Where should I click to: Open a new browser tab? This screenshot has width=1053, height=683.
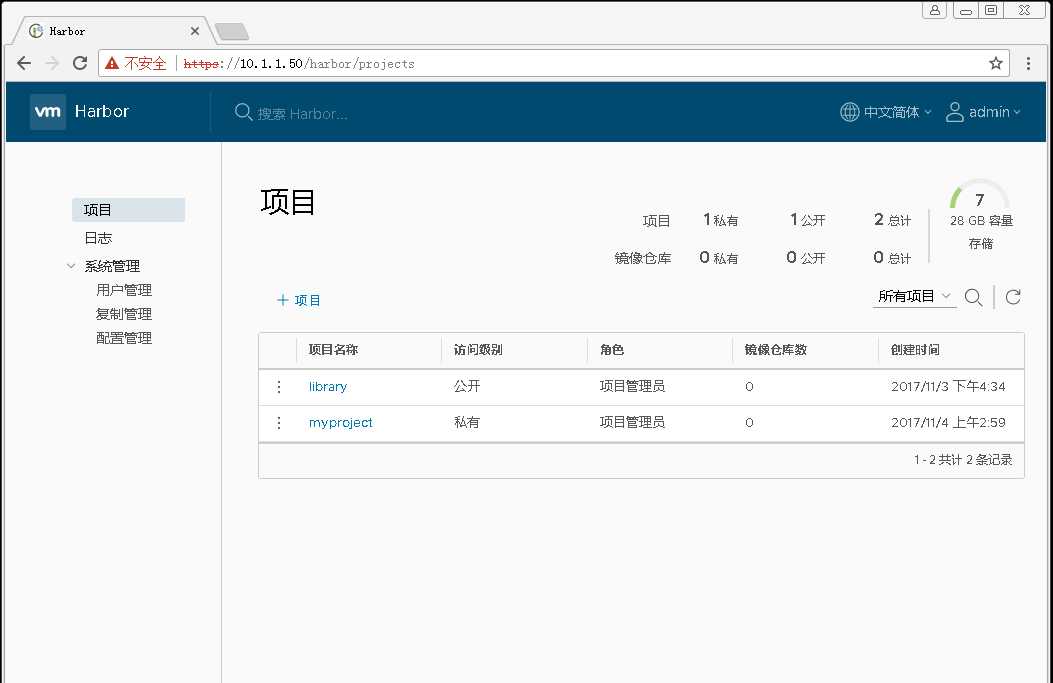coord(232,31)
